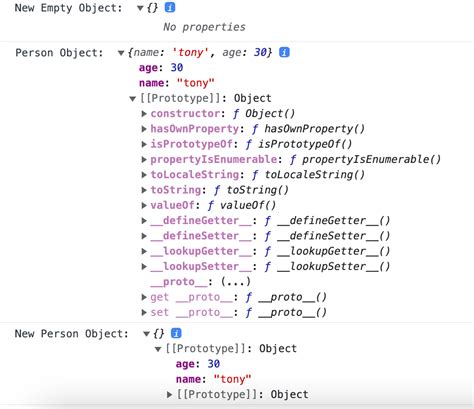This screenshot has height=409, width=474.
Task: Select 'No properties' text
Action: point(204,27)
